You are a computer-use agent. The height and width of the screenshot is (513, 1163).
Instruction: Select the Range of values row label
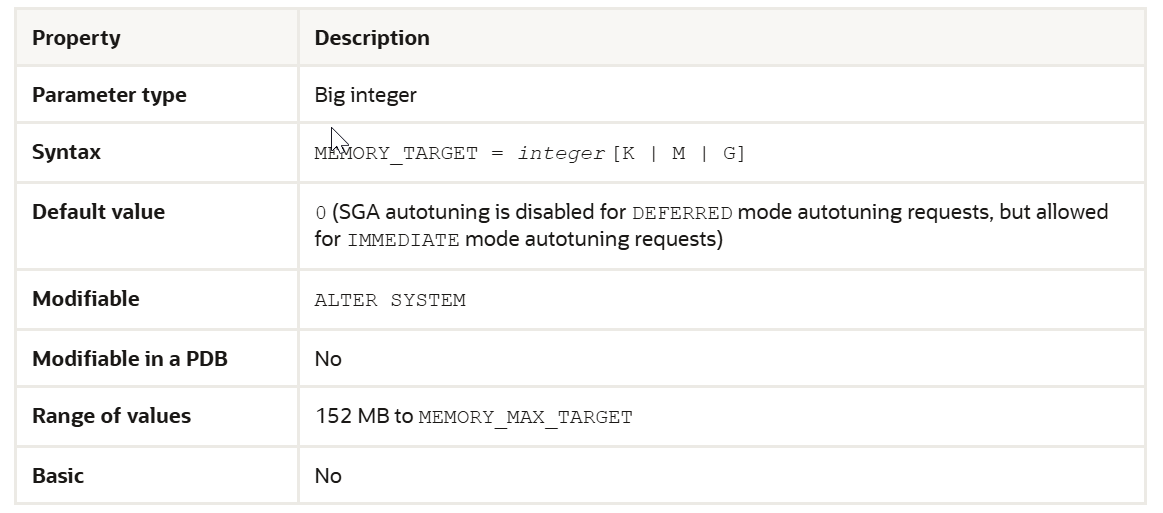(111, 416)
